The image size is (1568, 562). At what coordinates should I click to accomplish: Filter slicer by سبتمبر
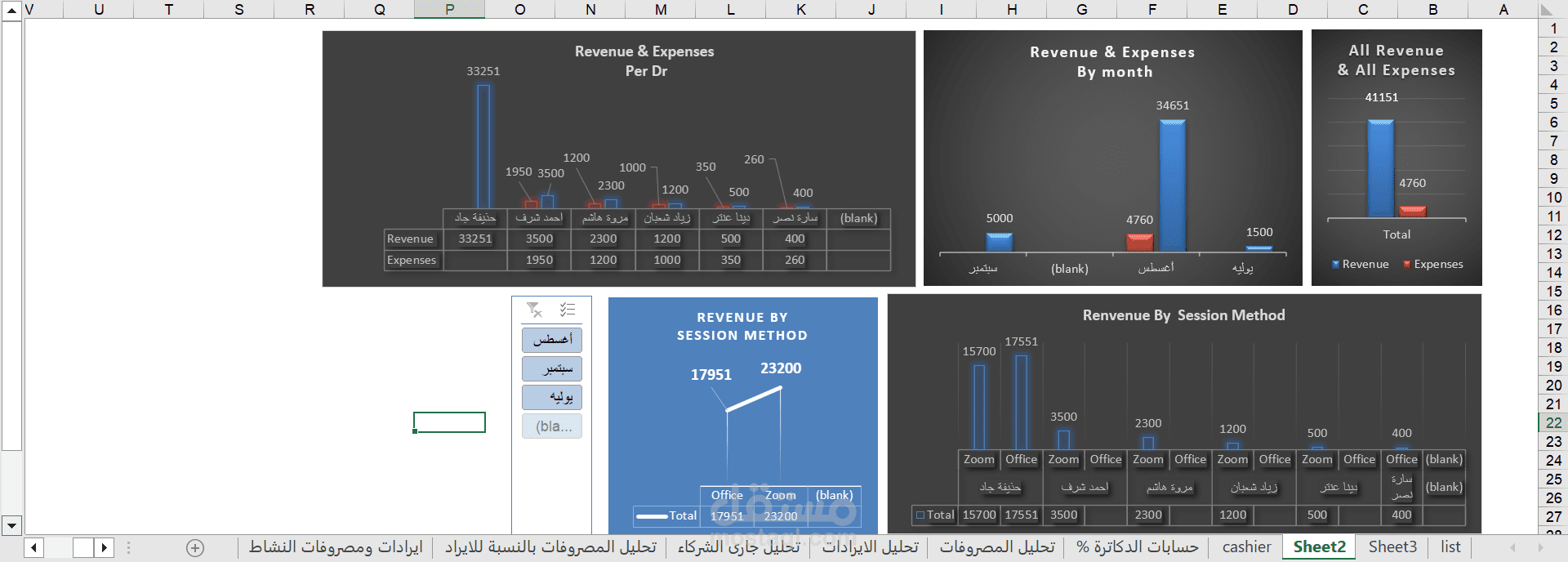click(552, 368)
